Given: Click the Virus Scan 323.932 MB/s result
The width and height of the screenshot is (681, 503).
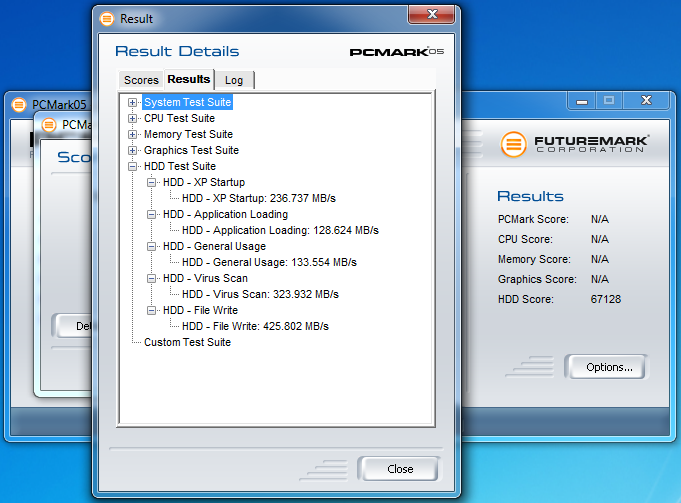Looking at the screenshot, I should point(260,295).
